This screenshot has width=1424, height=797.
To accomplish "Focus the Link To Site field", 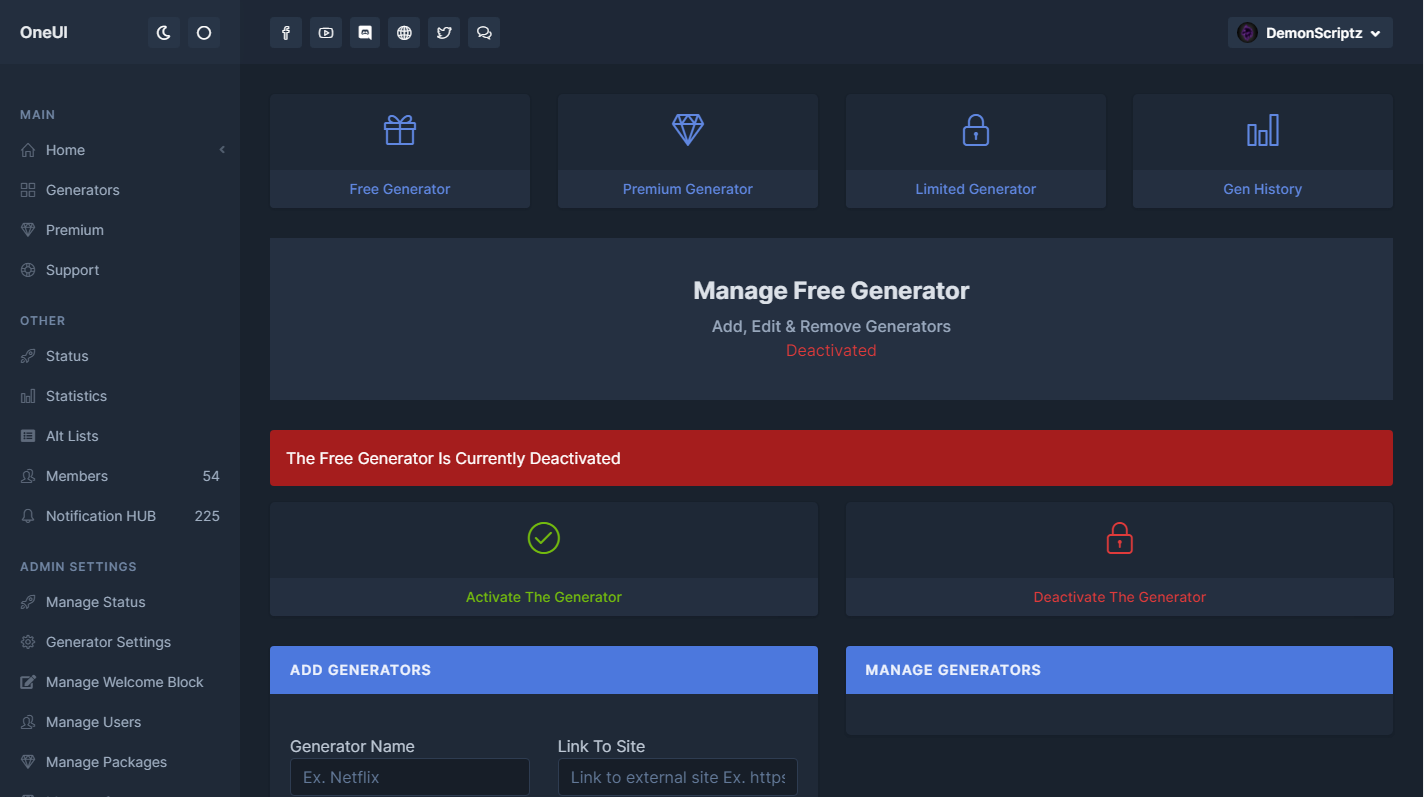I will [x=677, y=777].
